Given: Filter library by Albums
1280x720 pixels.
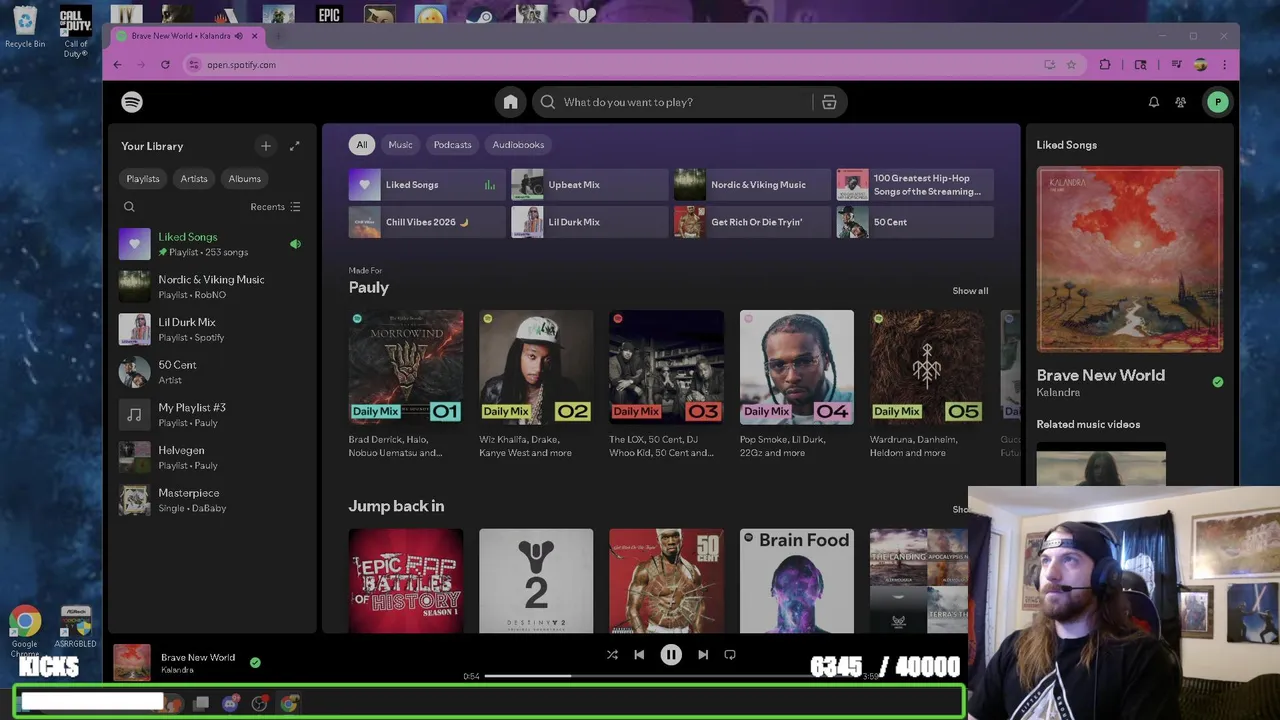Looking at the screenshot, I should [244, 179].
